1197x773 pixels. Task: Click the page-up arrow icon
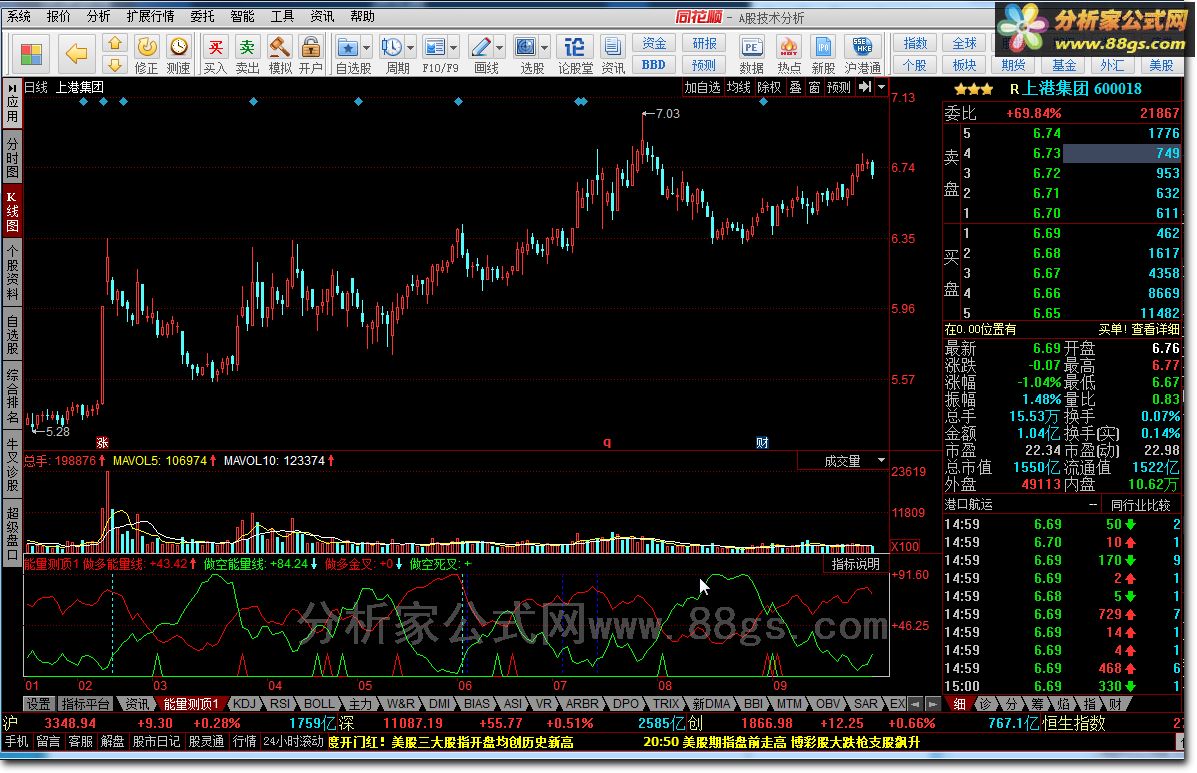click(115, 43)
